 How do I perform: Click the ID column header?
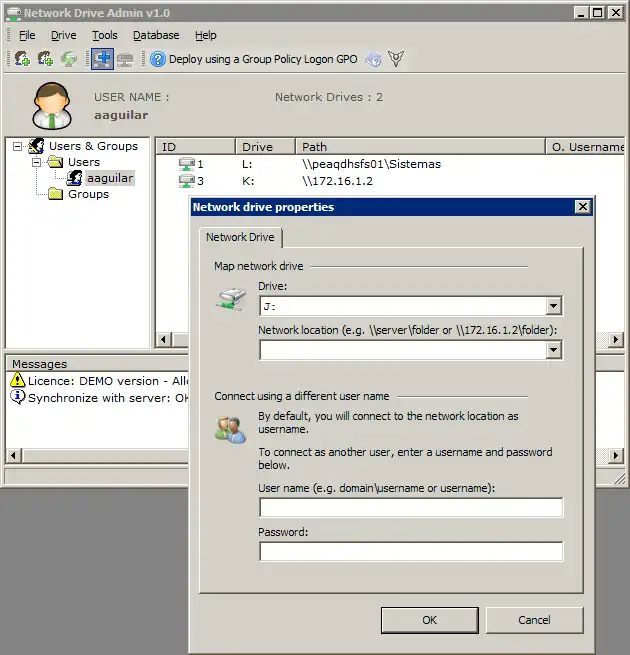(196, 147)
